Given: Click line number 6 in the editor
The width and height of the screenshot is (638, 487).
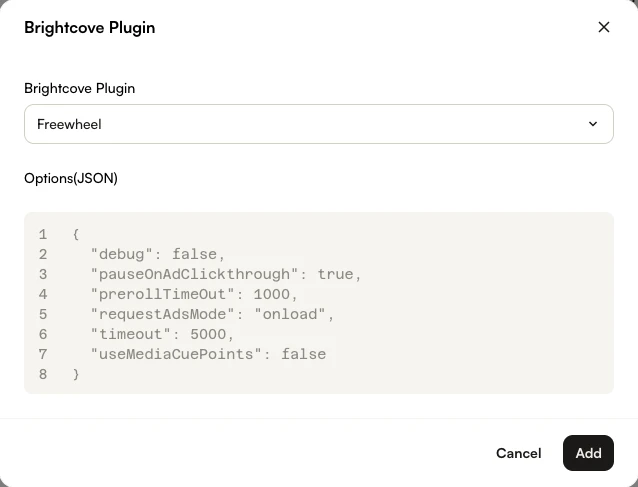Looking at the screenshot, I should click(x=43, y=334).
